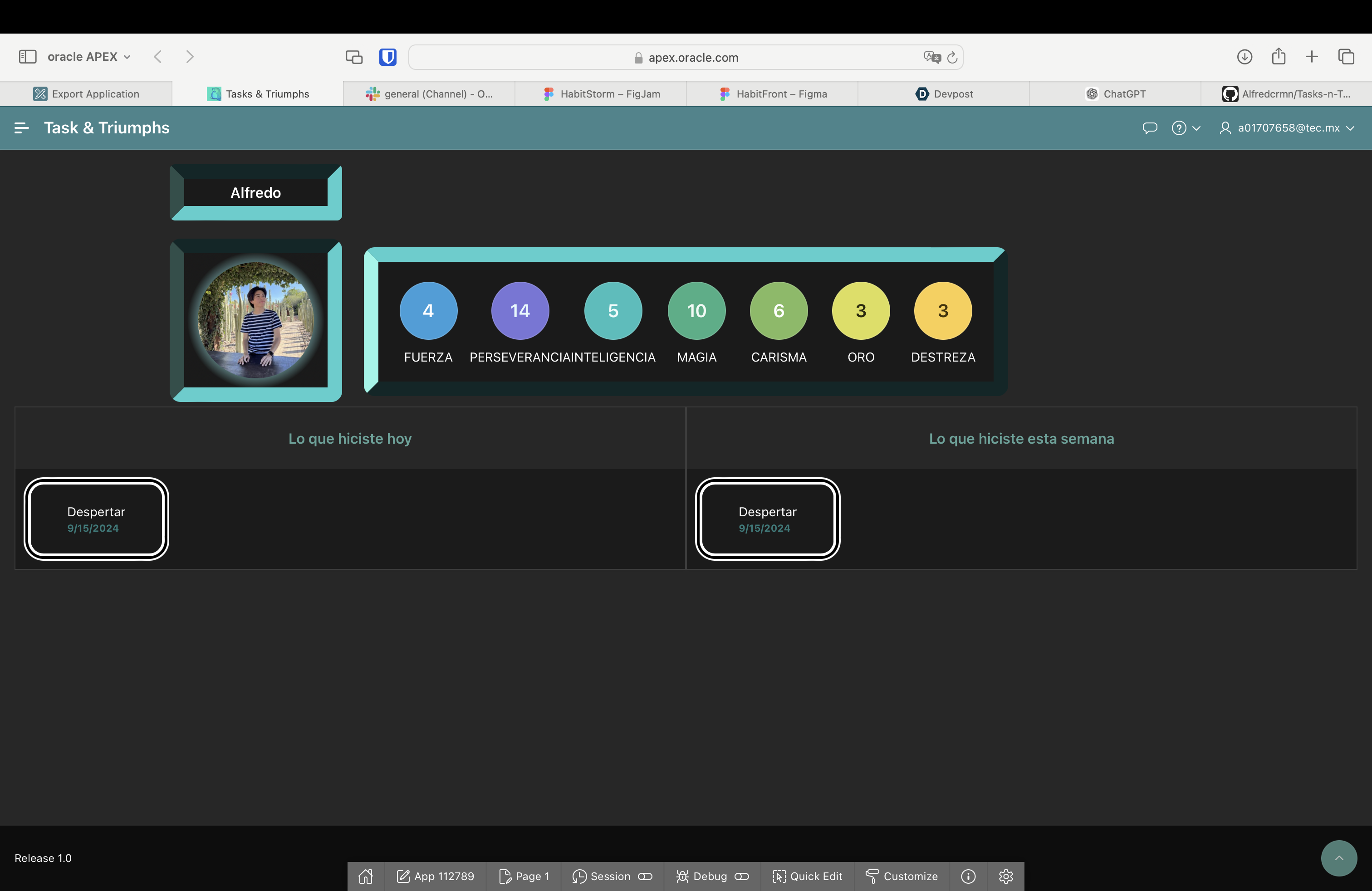Screen dimensions: 1372x891
Task: Expand the help dropdown menu
Action: [1186, 128]
